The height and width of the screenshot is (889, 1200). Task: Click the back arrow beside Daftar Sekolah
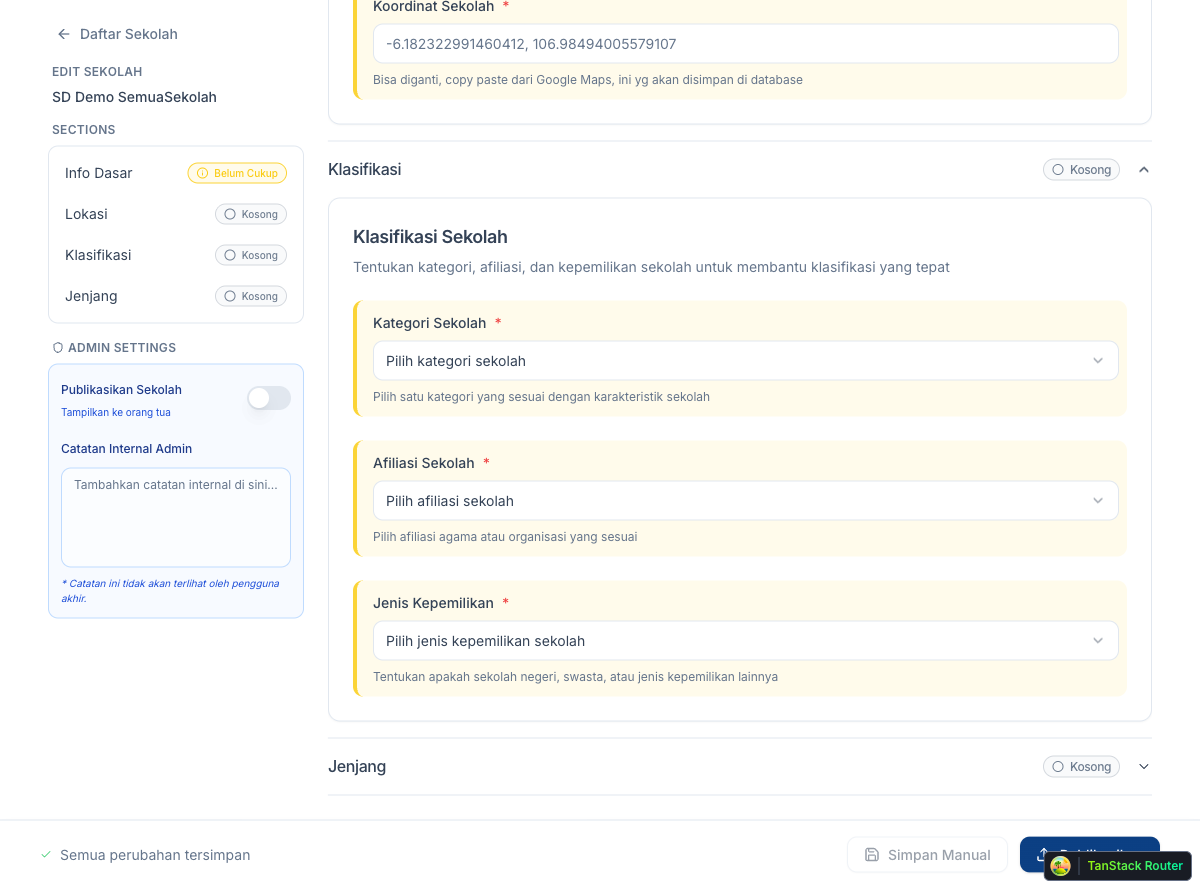pyautogui.click(x=64, y=34)
